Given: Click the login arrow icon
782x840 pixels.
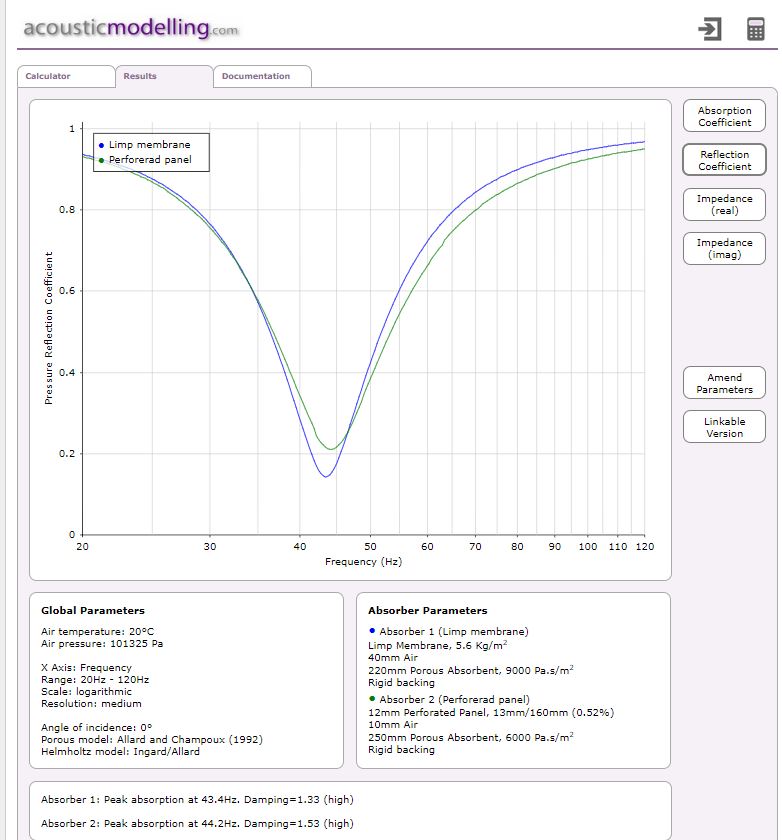Looking at the screenshot, I should (x=709, y=29).
